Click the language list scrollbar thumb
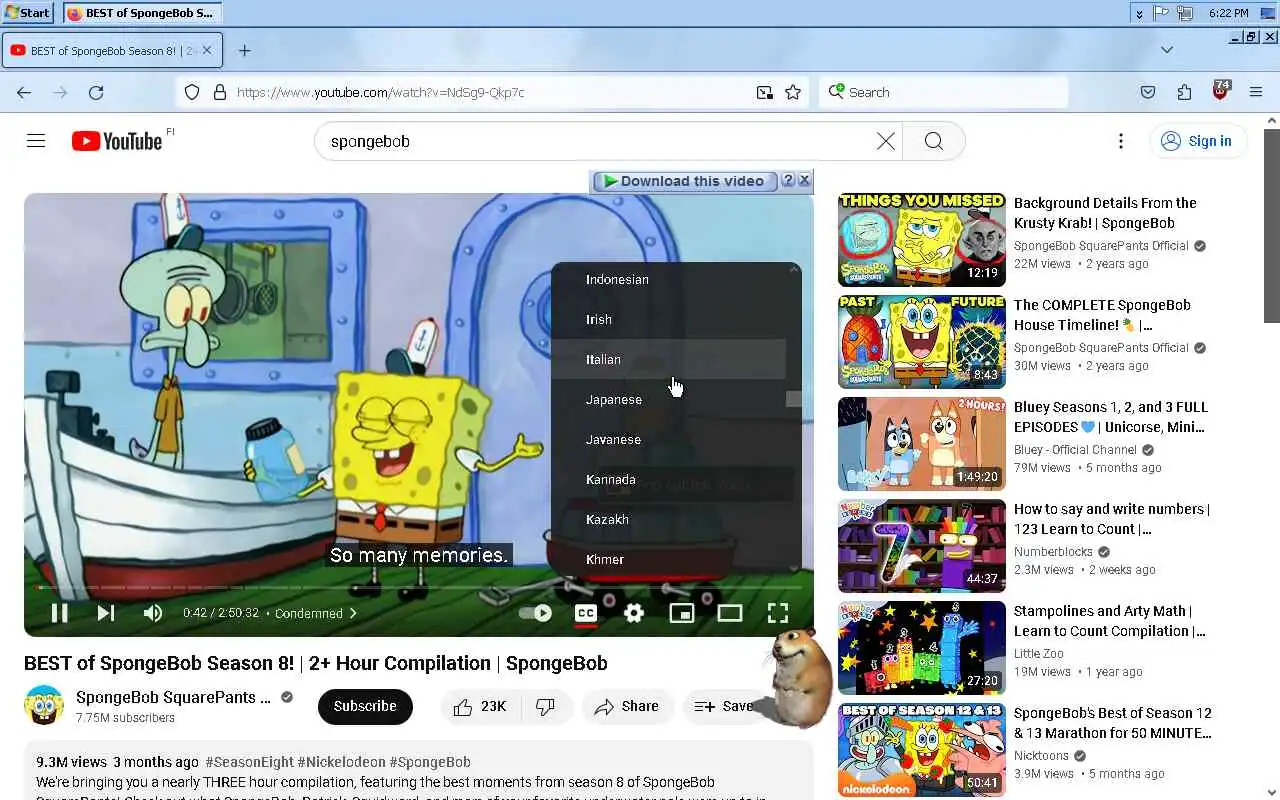Screen dimensions: 1280x800 794,399
